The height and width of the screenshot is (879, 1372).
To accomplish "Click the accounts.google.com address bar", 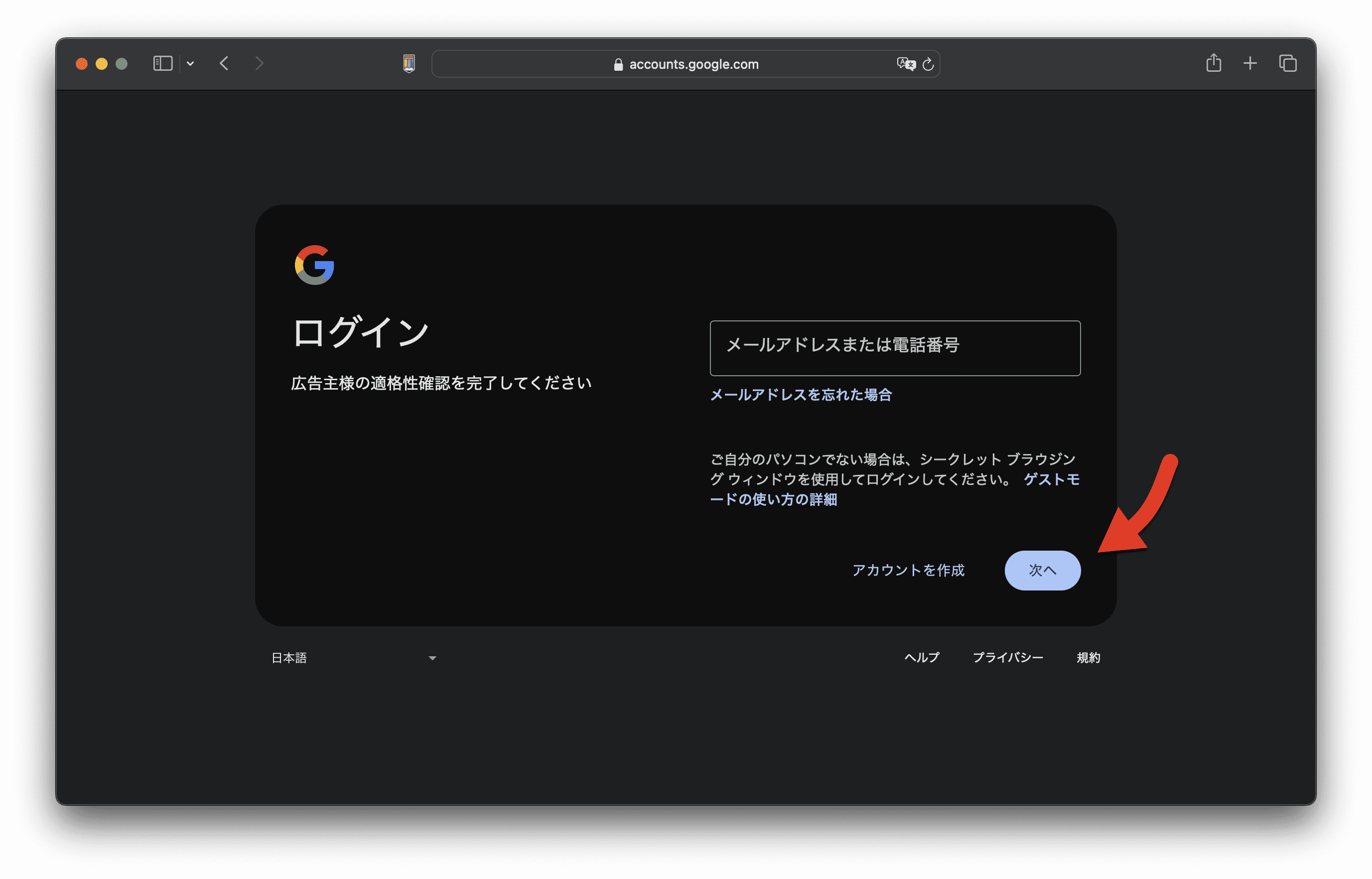I will click(x=693, y=64).
